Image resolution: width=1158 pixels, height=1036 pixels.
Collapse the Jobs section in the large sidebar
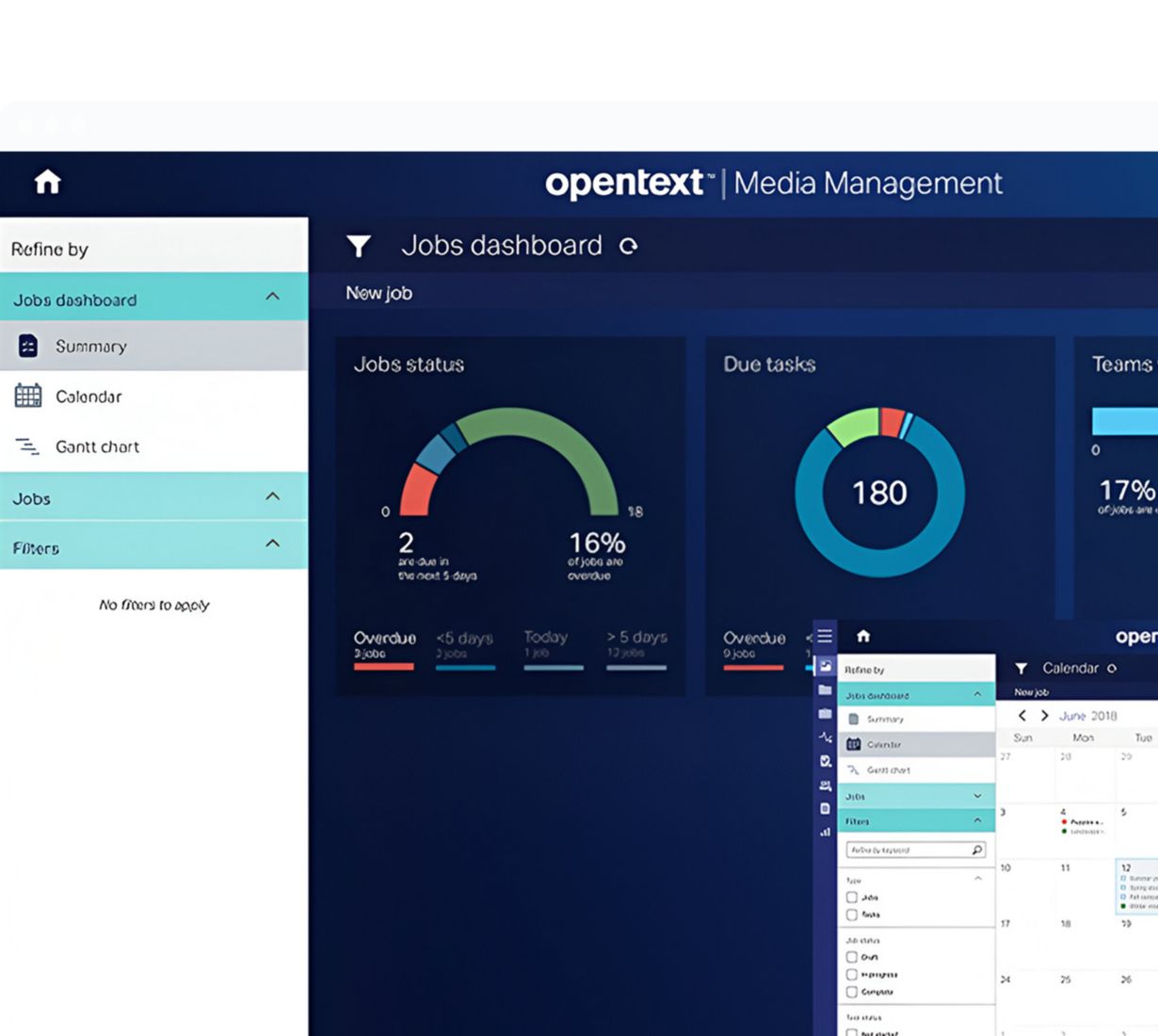coord(272,496)
